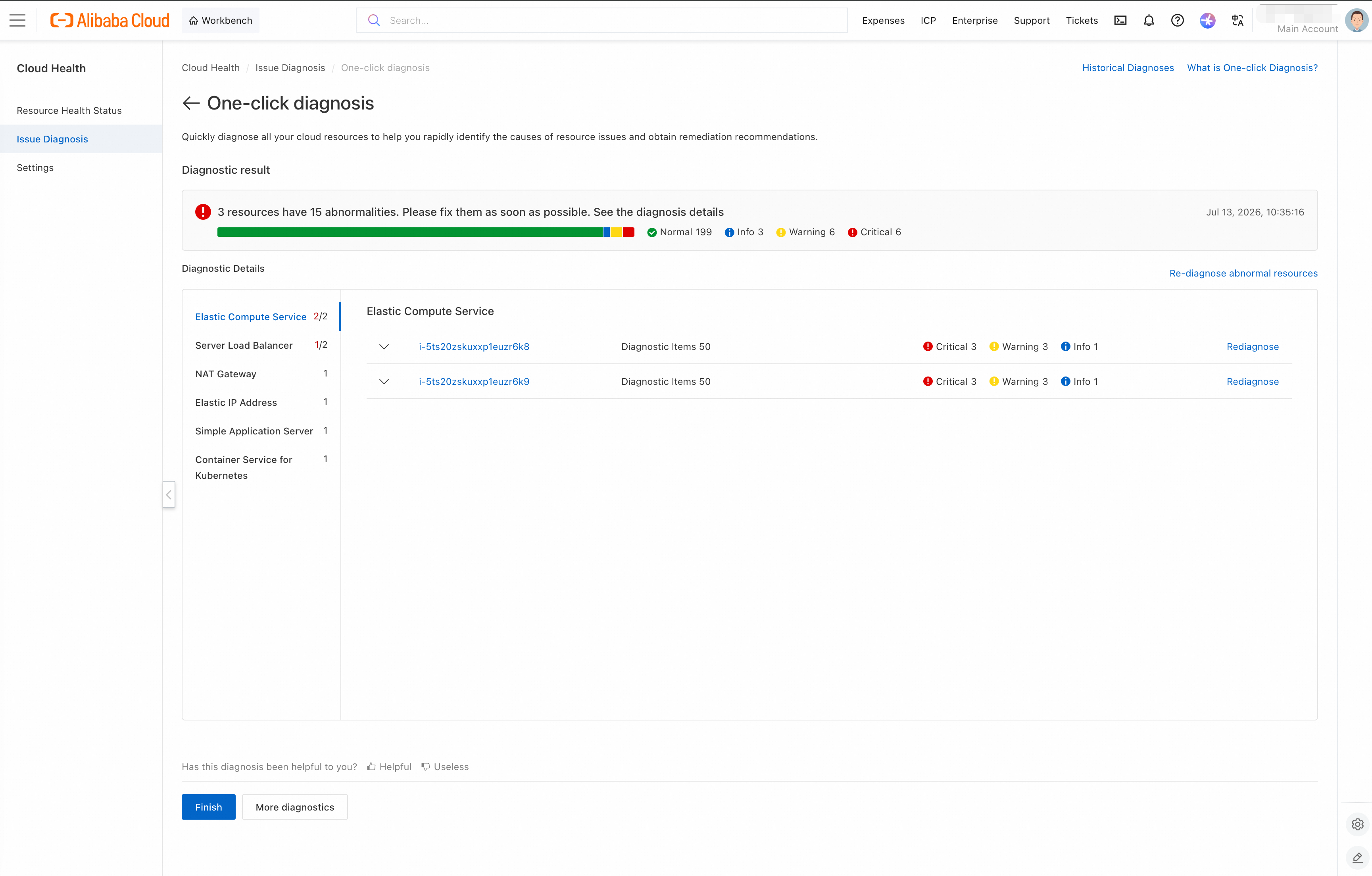This screenshot has height=876, width=1372.
Task: Click the thumbs-up Helpful icon
Action: [x=371, y=766]
